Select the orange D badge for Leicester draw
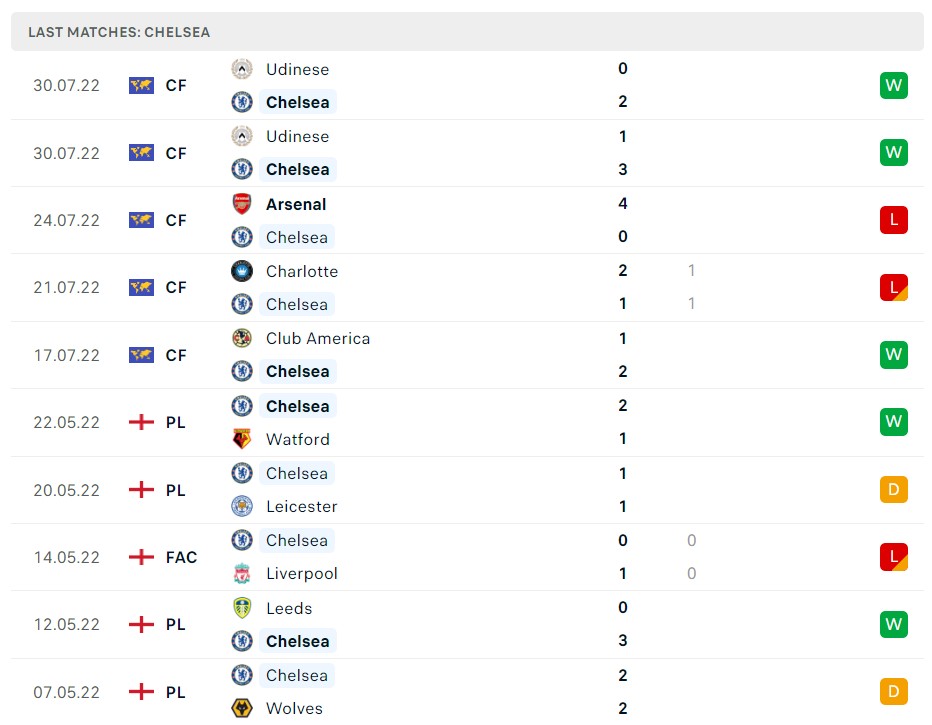Screen dimensions: 932x725 coord(893,489)
